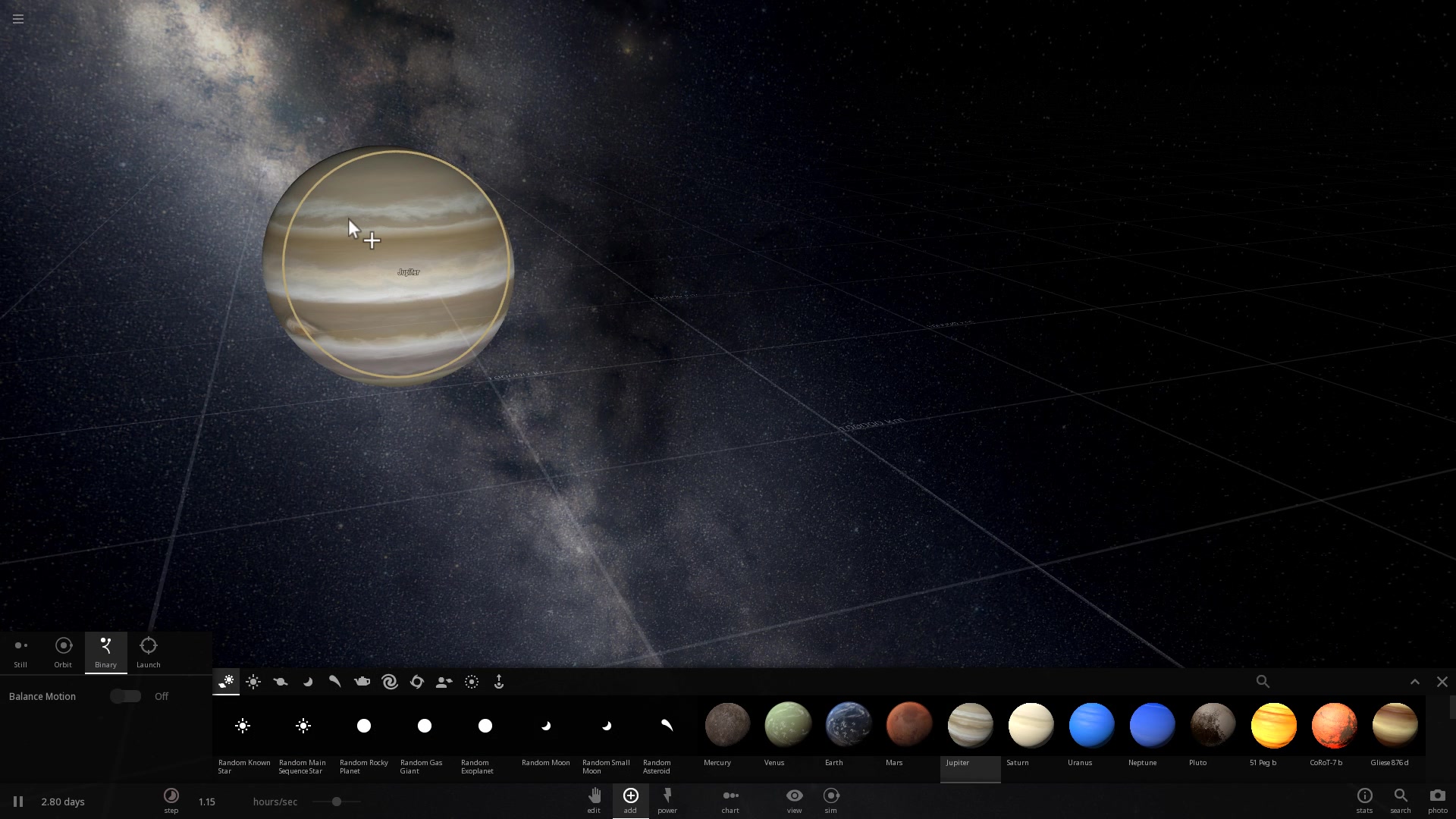
Task: Filter add list to moons category
Action: 308,682
